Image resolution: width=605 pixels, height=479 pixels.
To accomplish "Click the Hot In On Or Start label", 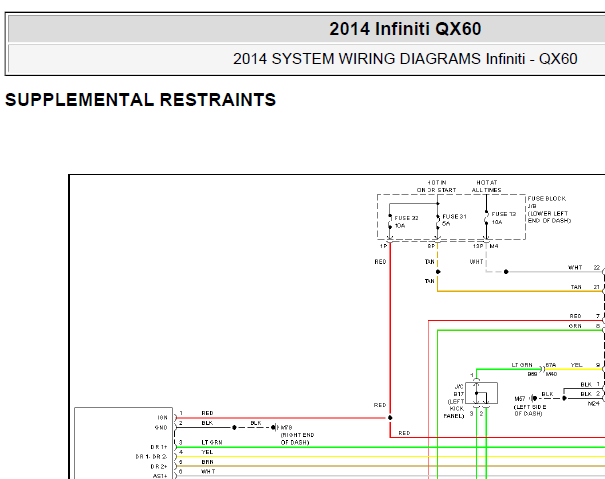I will point(436,186).
